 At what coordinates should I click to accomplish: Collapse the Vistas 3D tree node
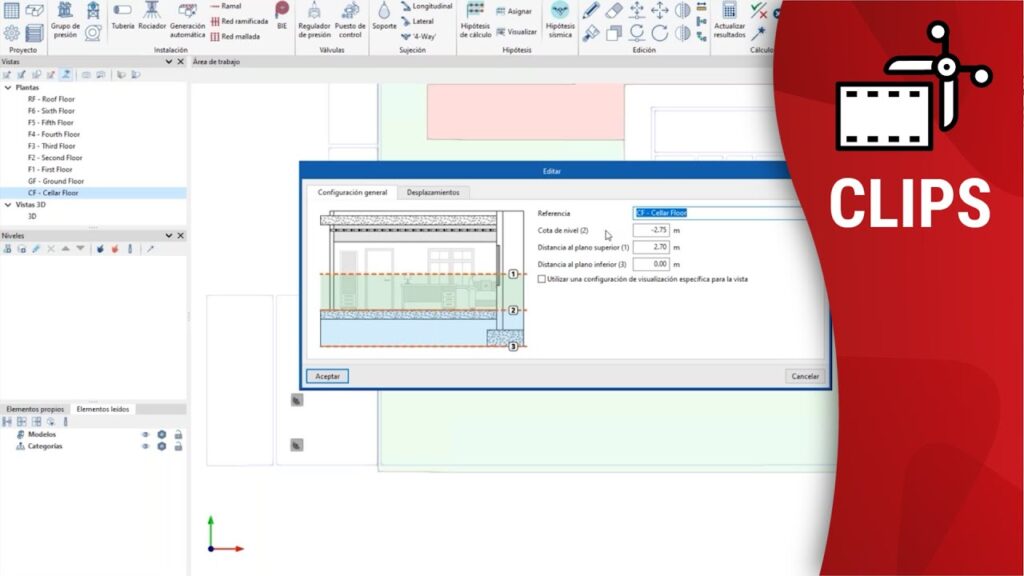[8, 204]
